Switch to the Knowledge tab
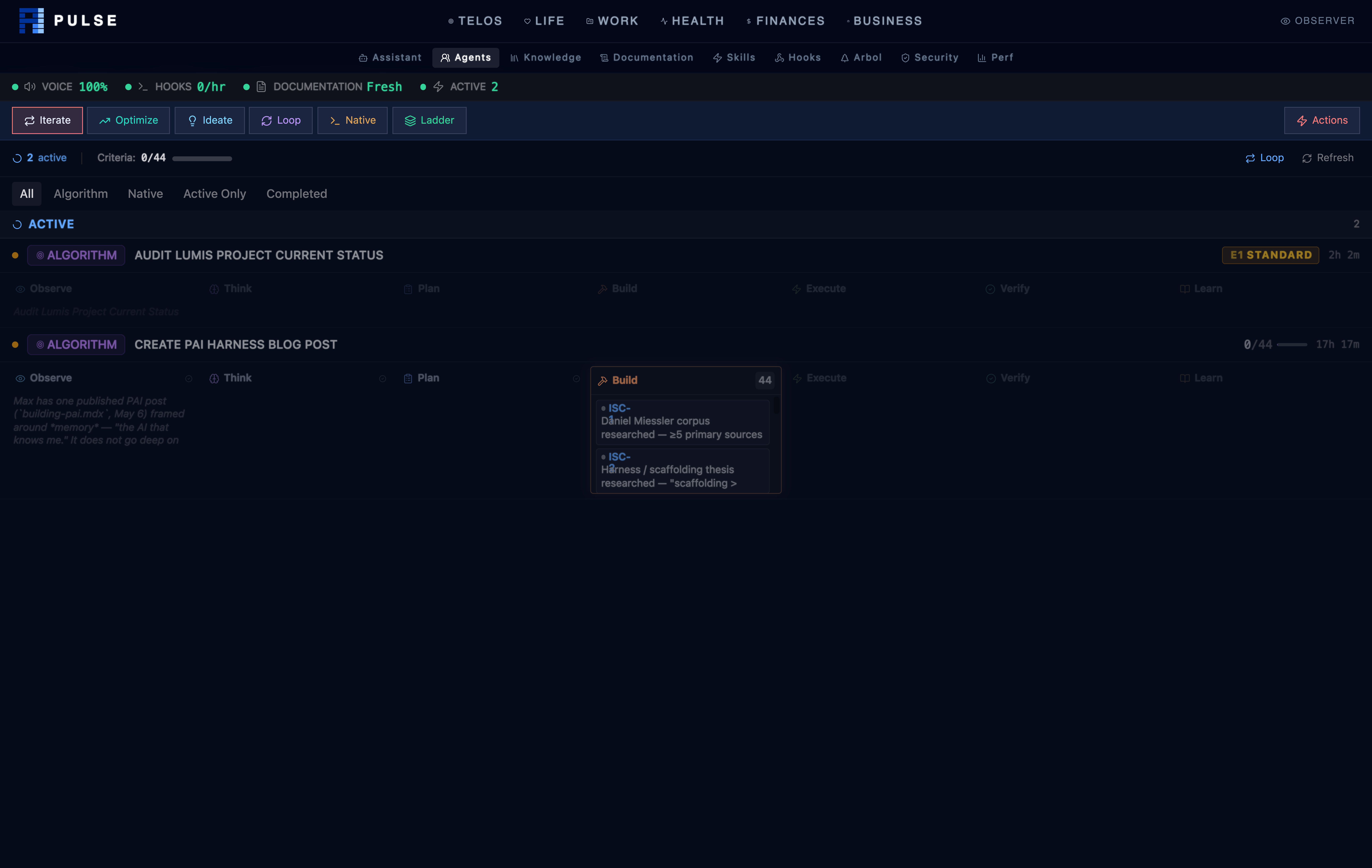Screen dimensions: 1372x868 point(546,58)
